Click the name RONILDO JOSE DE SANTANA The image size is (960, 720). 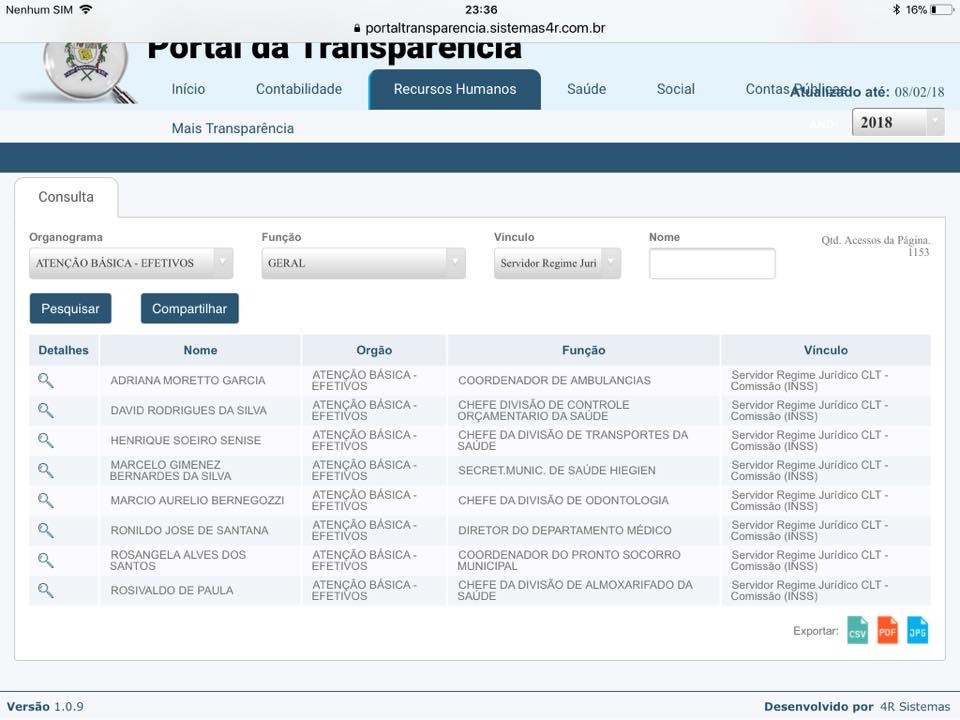click(x=189, y=530)
